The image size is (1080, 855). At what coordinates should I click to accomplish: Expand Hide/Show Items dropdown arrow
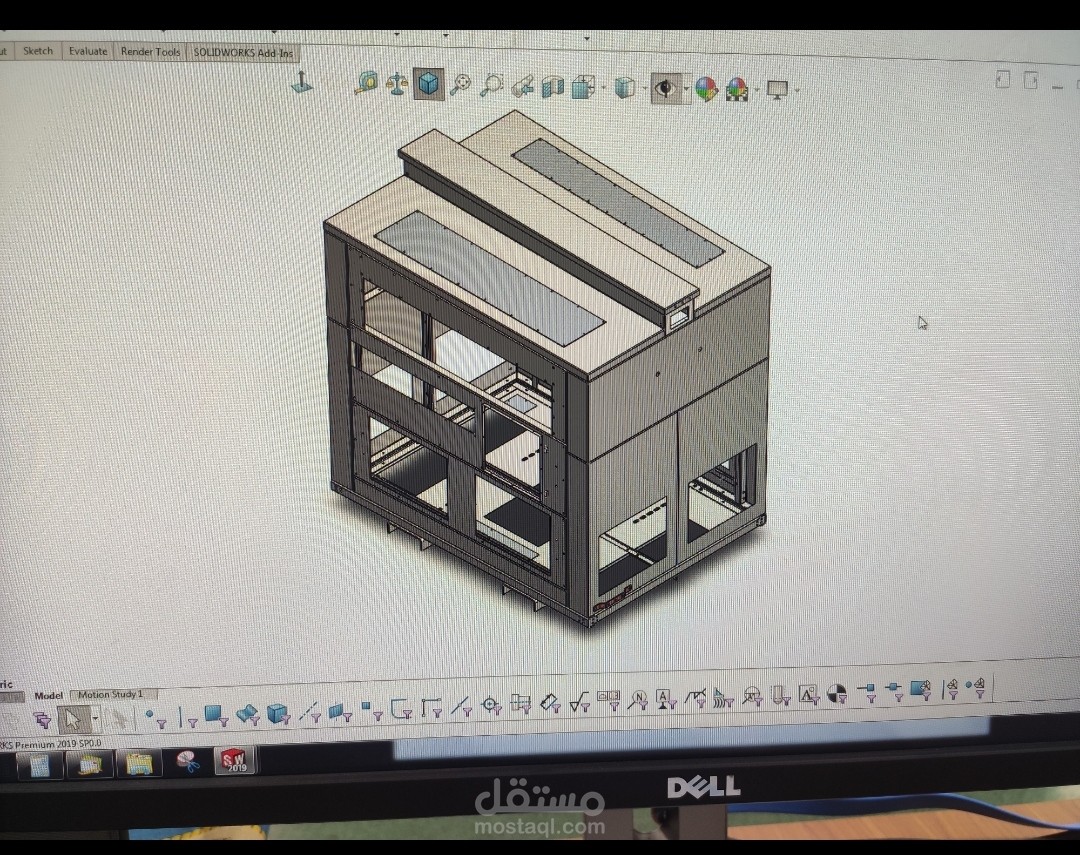(x=685, y=89)
